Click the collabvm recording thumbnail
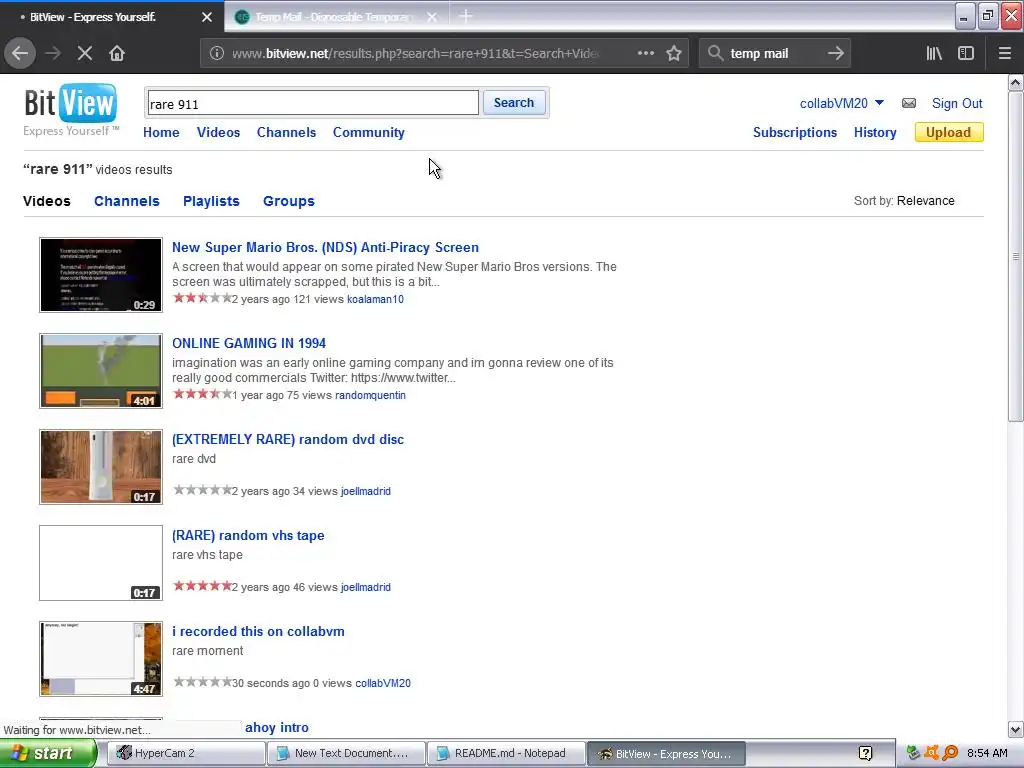This screenshot has height=768, width=1024. coord(101,659)
